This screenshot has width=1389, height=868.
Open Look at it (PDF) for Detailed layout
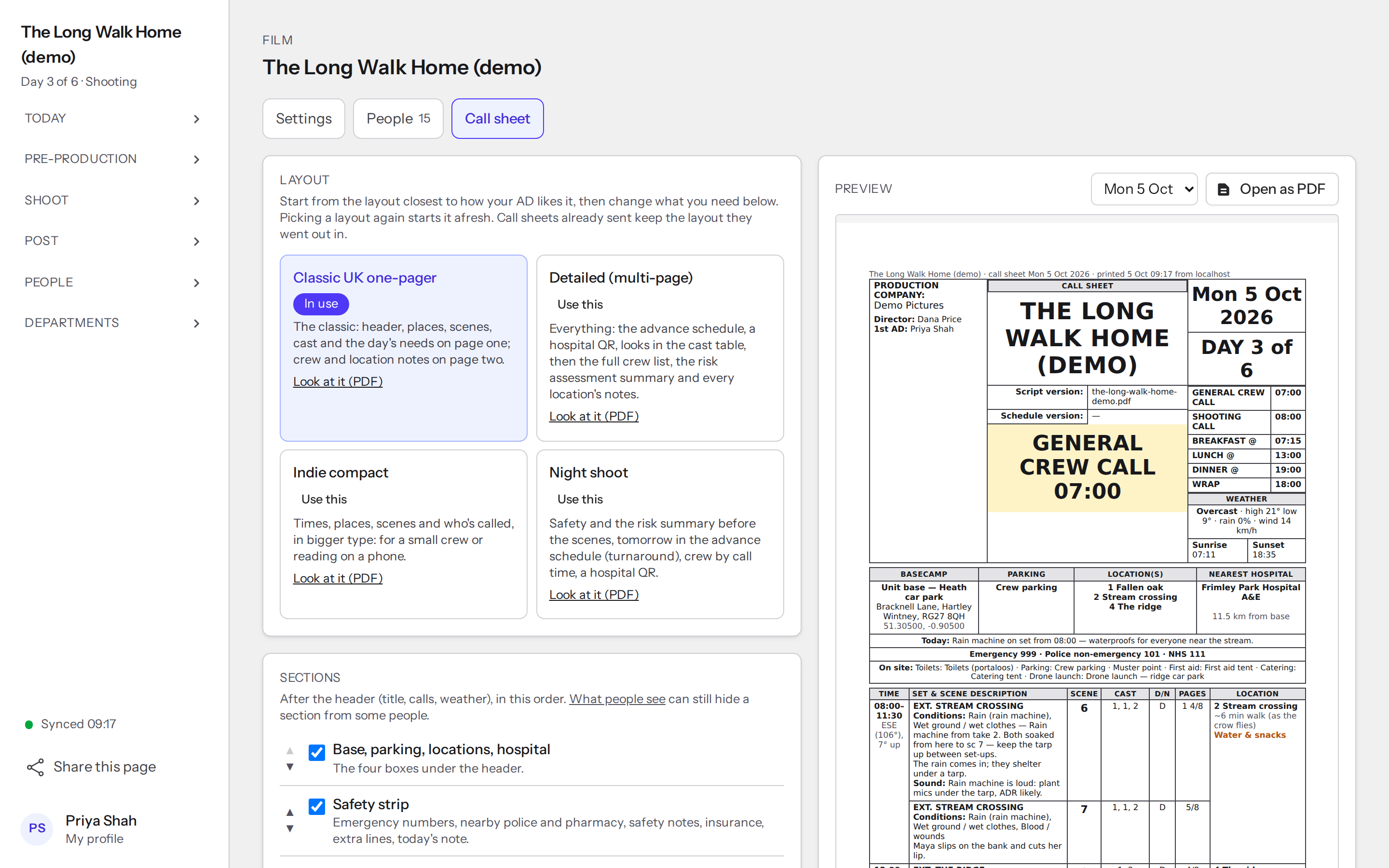(x=594, y=416)
